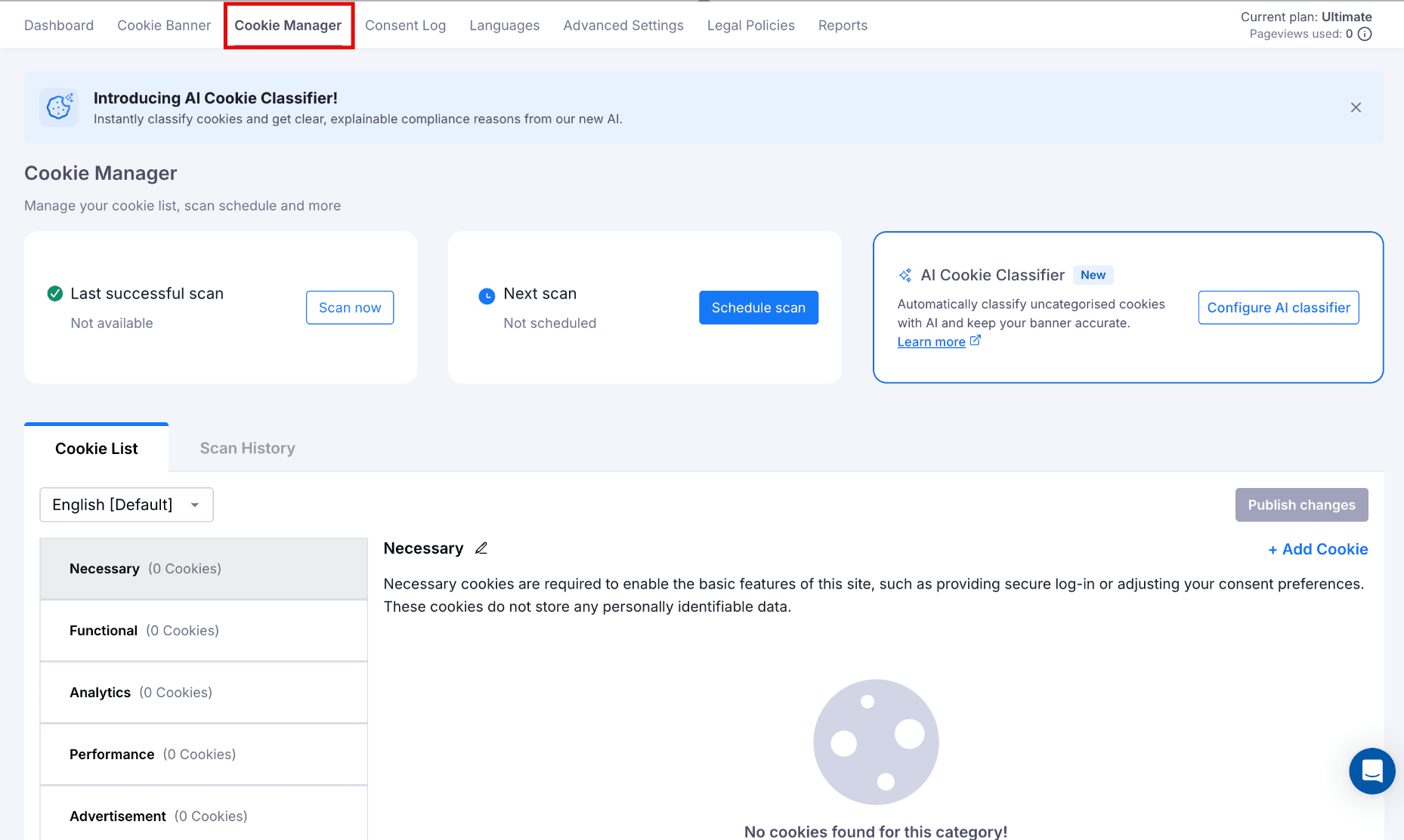Open the English [Default] language dropdown
Viewport: 1404px width, 840px height.
coord(127,505)
